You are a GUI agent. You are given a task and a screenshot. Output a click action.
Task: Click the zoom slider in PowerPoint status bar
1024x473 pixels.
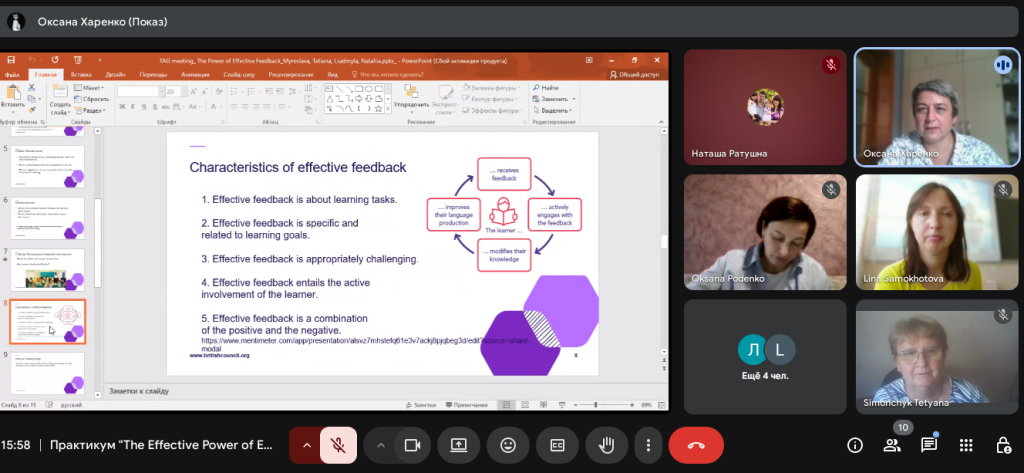tap(595, 405)
